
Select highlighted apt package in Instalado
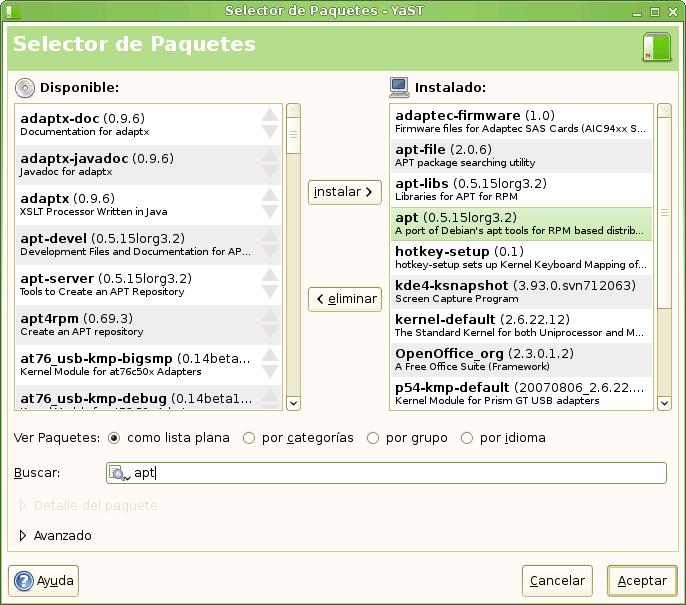coord(521,224)
